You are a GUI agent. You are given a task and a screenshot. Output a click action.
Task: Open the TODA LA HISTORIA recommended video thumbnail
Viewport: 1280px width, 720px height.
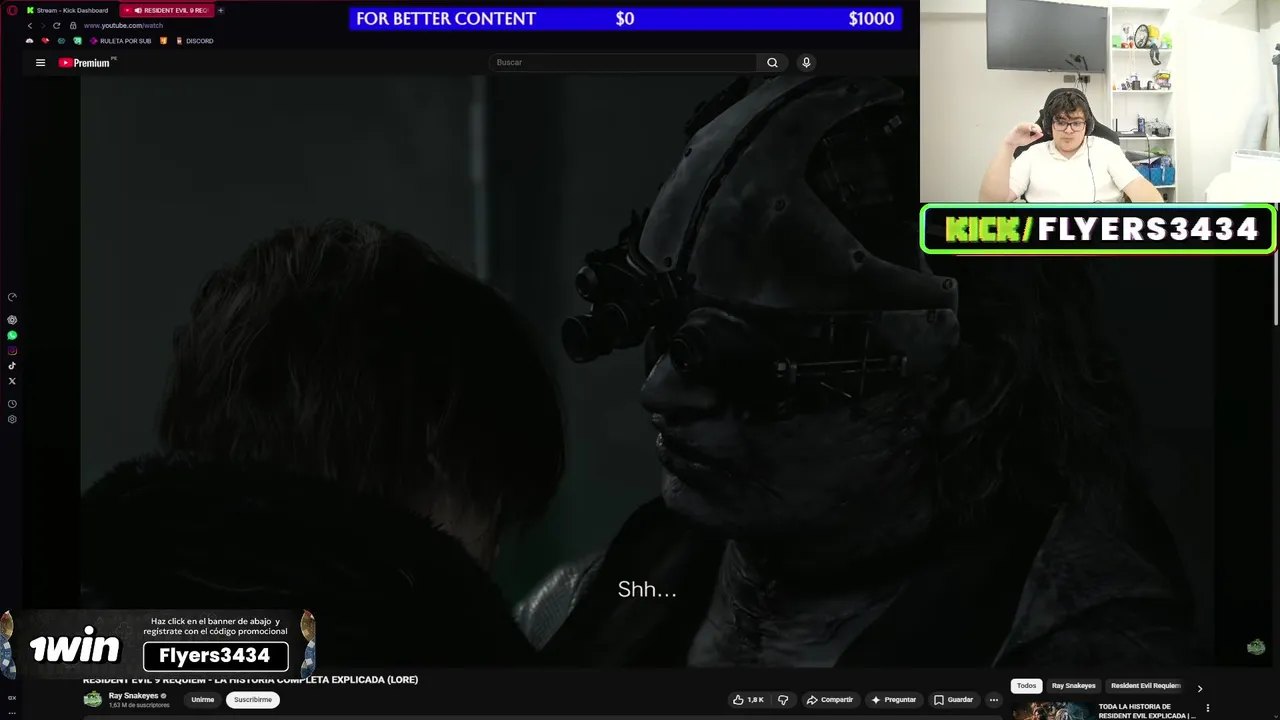(x=1052, y=711)
